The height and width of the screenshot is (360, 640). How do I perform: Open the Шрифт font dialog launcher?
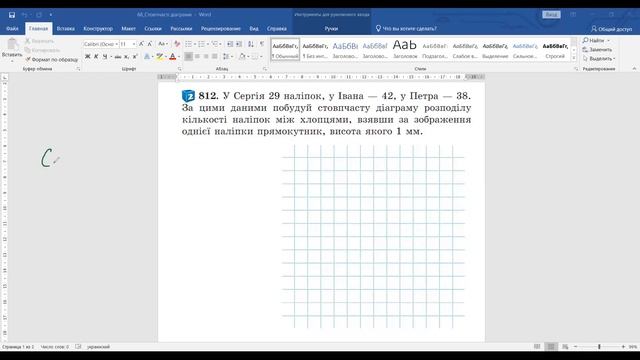tap(180, 69)
